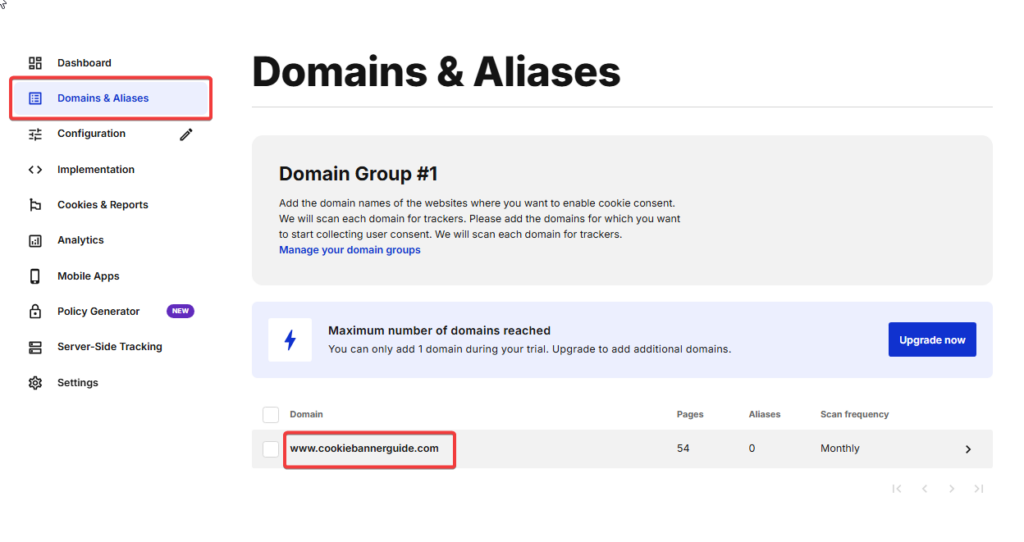Expand the www.cookiebannerguide.com row chevron
Screen dimensions: 1024x542
968,449
